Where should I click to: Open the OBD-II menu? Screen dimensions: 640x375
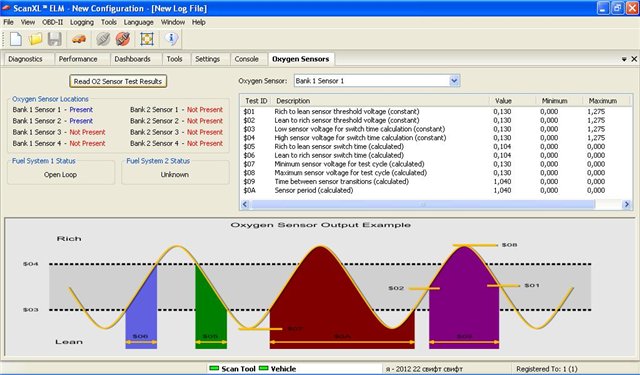click(x=53, y=22)
